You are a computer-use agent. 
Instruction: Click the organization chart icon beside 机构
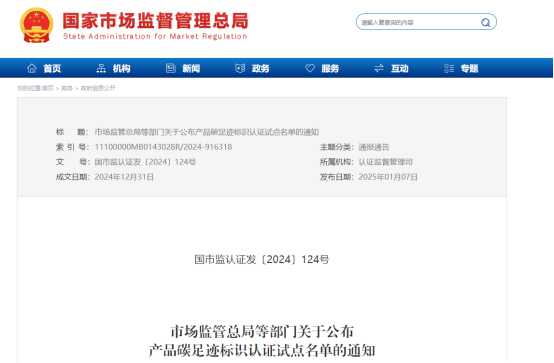click(x=101, y=68)
